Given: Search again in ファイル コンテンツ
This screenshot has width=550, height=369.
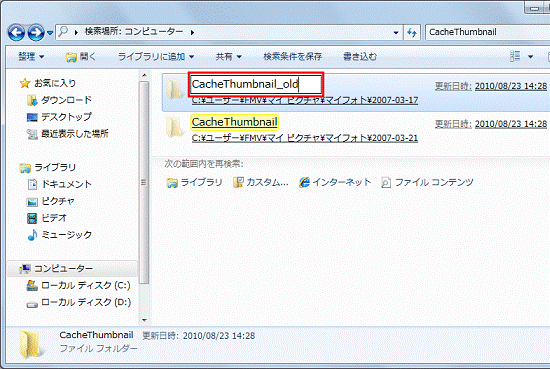Looking at the screenshot, I should tap(427, 182).
